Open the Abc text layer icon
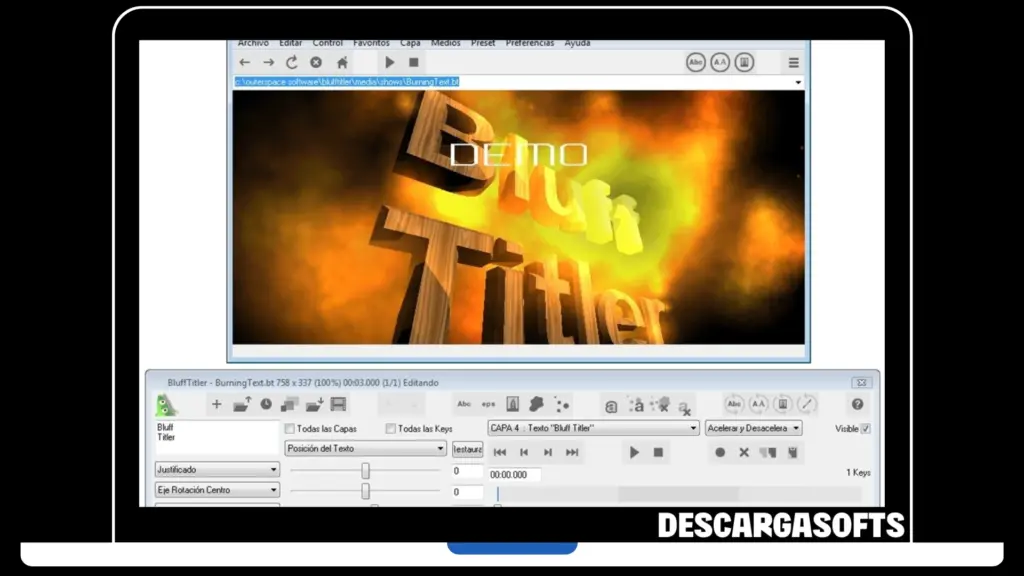 (466, 404)
